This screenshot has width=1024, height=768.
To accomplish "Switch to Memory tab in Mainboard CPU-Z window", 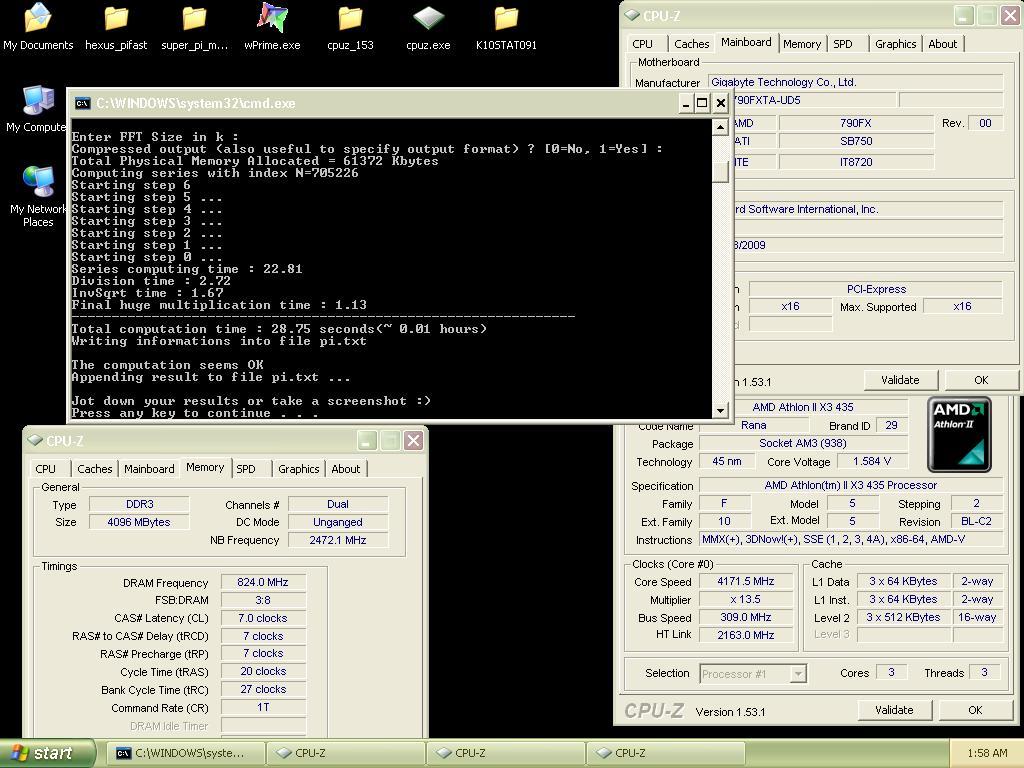I will (x=801, y=44).
